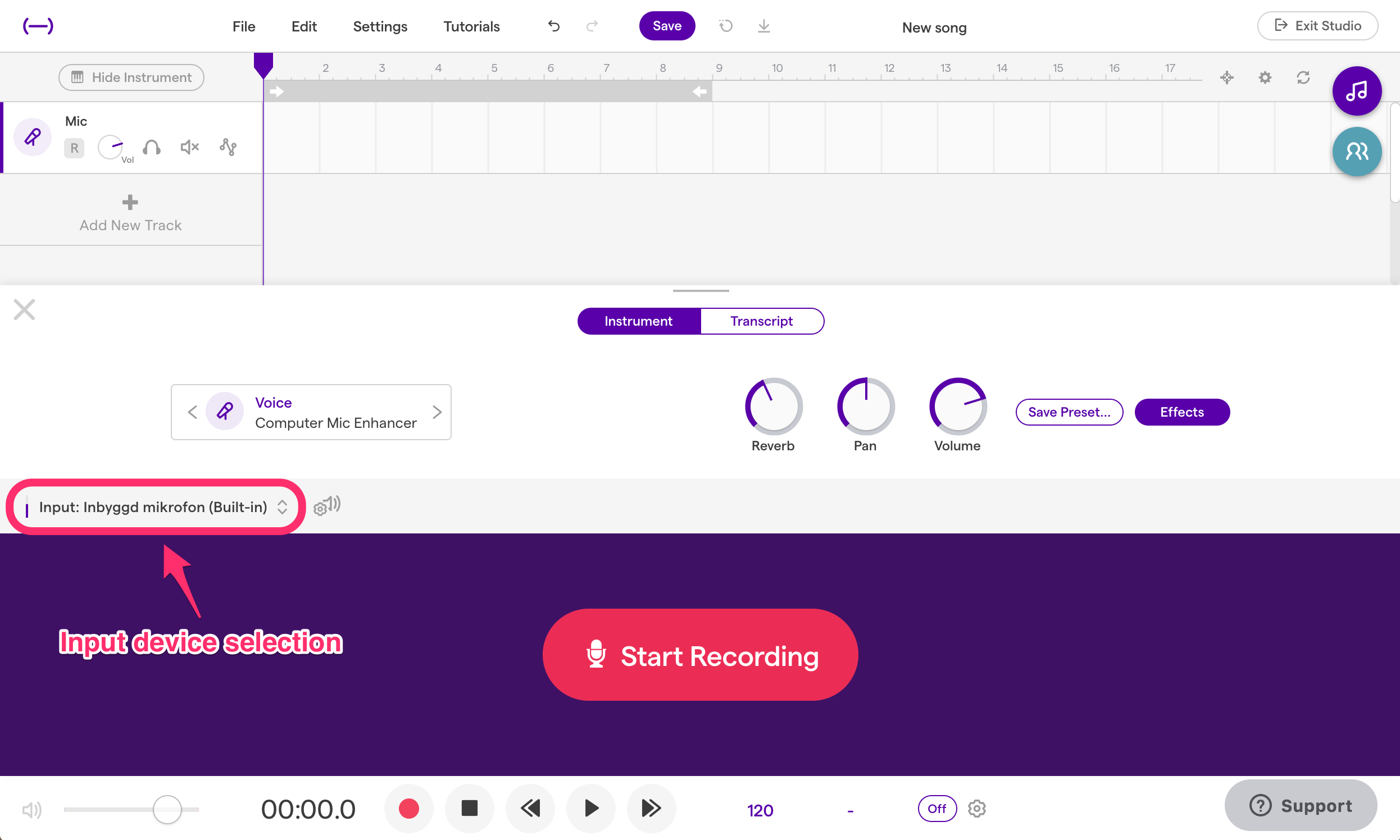Viewport: 1400px width, 840px height.
Task: Click the Save Preset button
Action: [1068, 411]
